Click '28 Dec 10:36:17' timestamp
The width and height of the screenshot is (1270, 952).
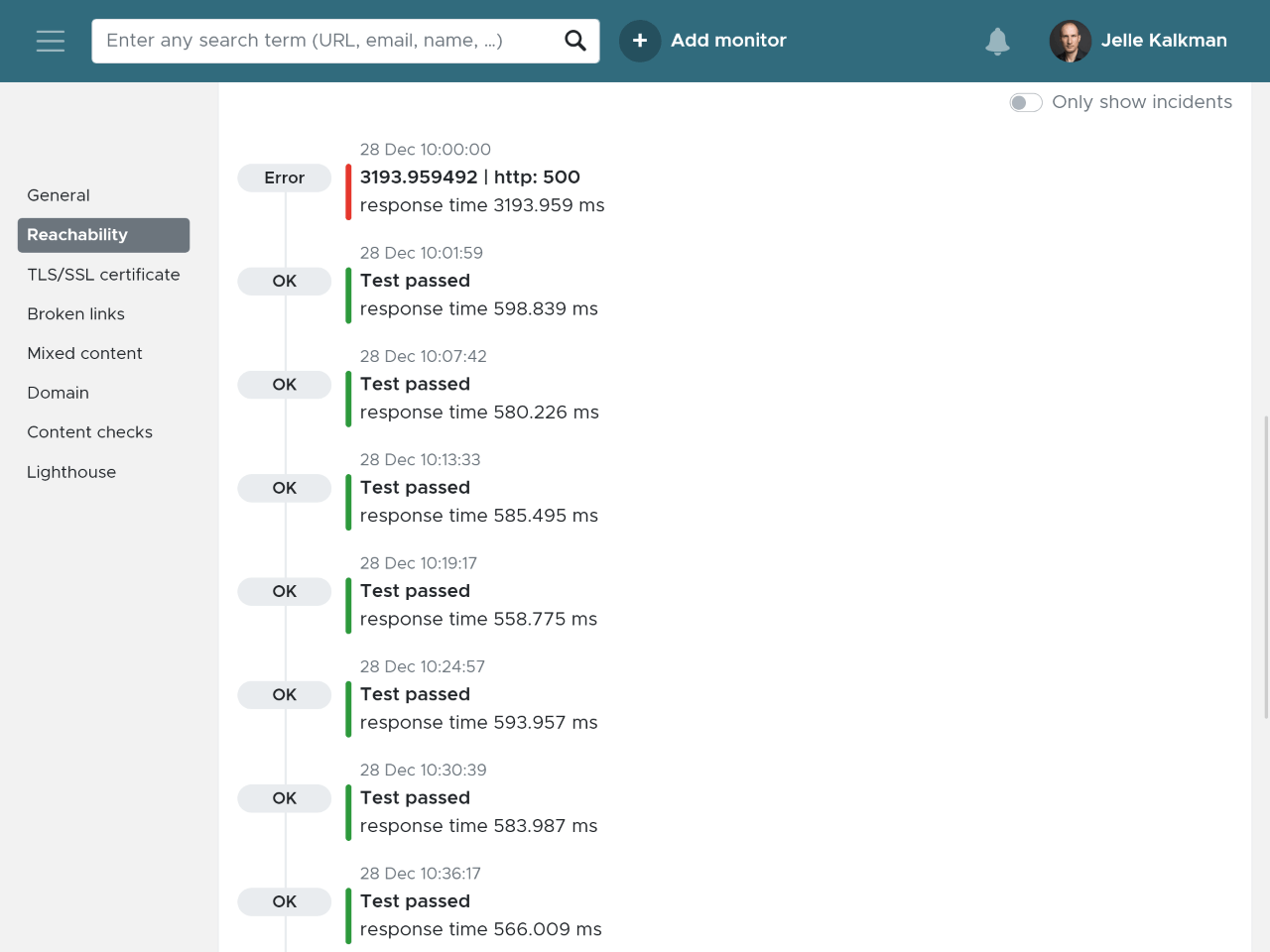(421, 874)
